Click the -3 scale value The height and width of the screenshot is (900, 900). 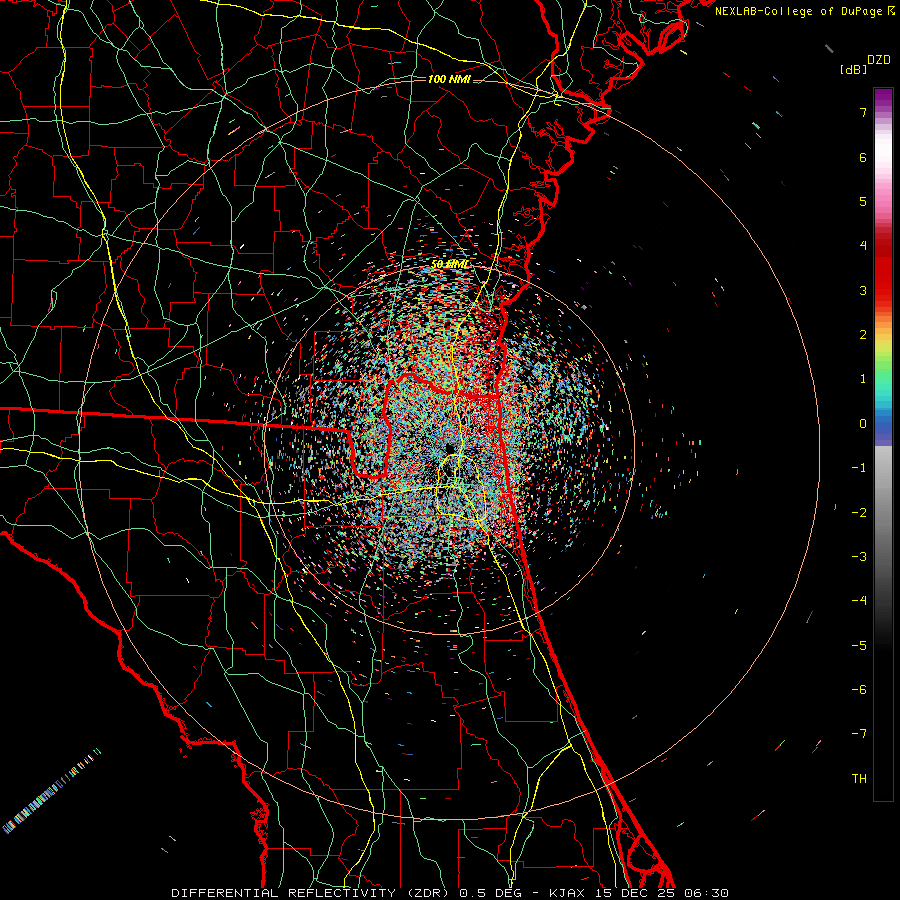tap(859, 556)
